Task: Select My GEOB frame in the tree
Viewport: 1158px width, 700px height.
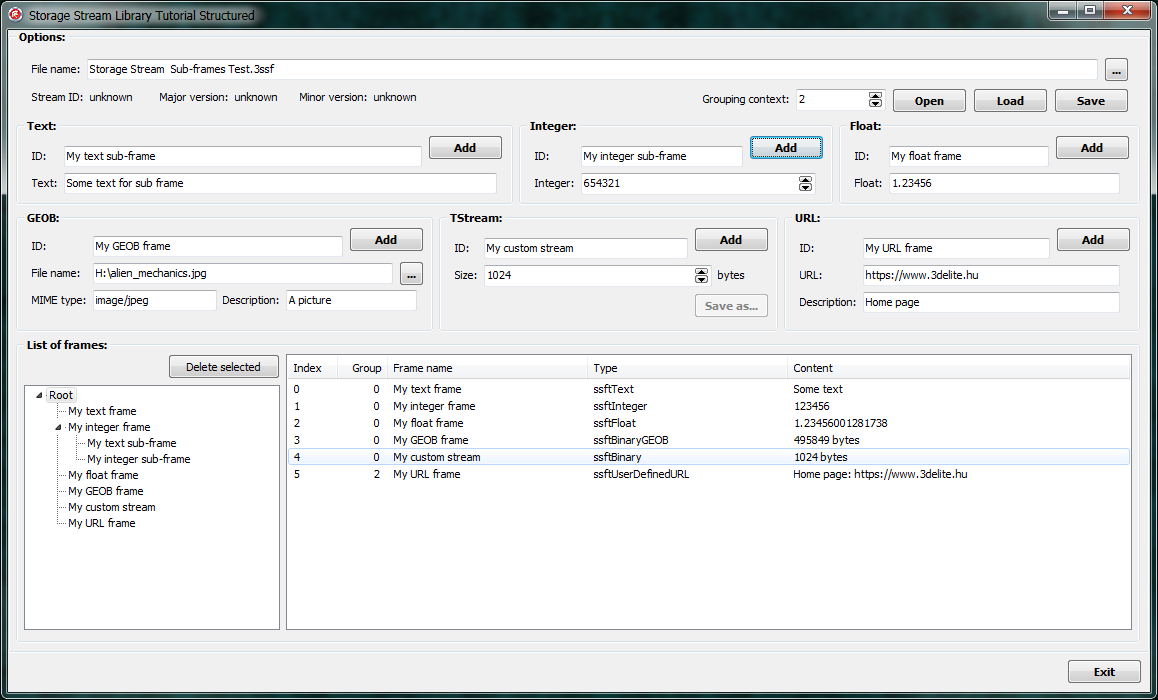Action: pos(106,492)
